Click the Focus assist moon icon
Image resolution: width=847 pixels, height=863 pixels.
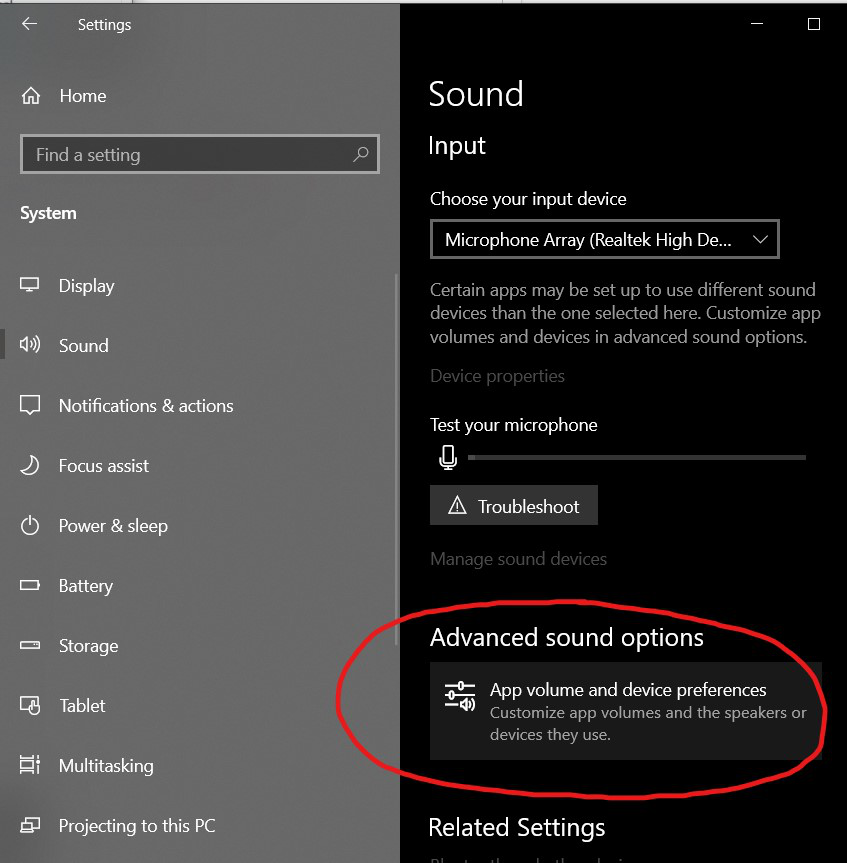(x=30, y=466)
